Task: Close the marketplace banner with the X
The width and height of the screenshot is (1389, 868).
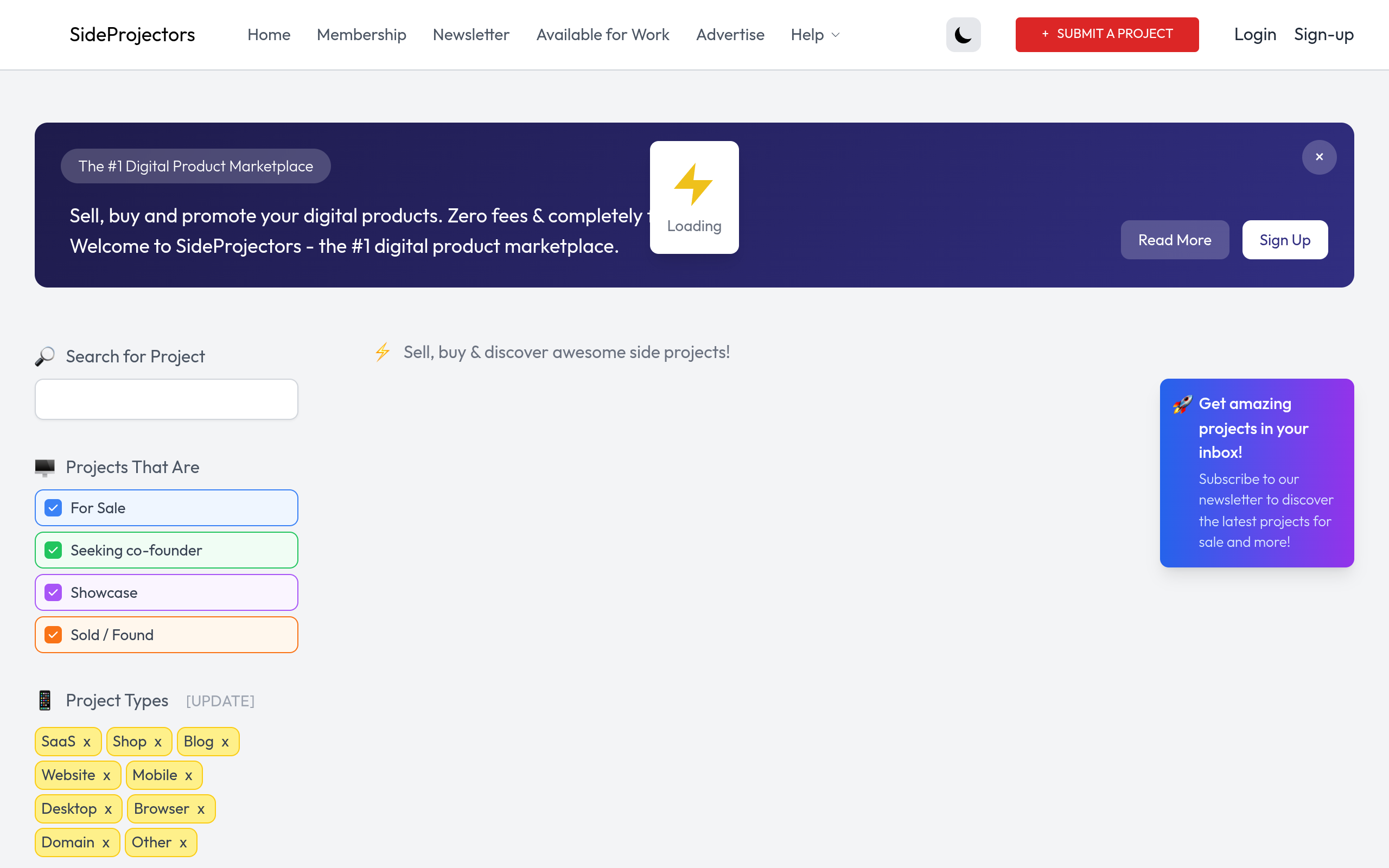Action: click(x=1319, y=157)
